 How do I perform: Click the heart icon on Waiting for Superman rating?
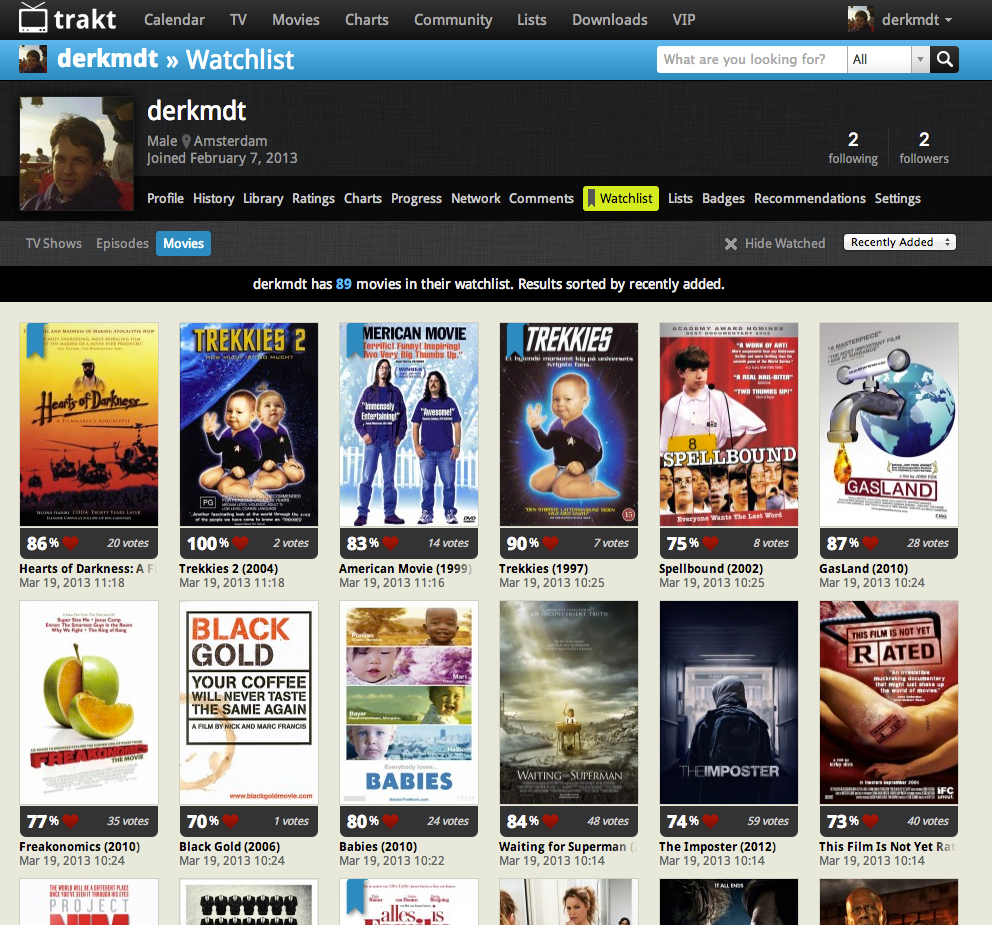pyautogui.click(x=550, y=821)
